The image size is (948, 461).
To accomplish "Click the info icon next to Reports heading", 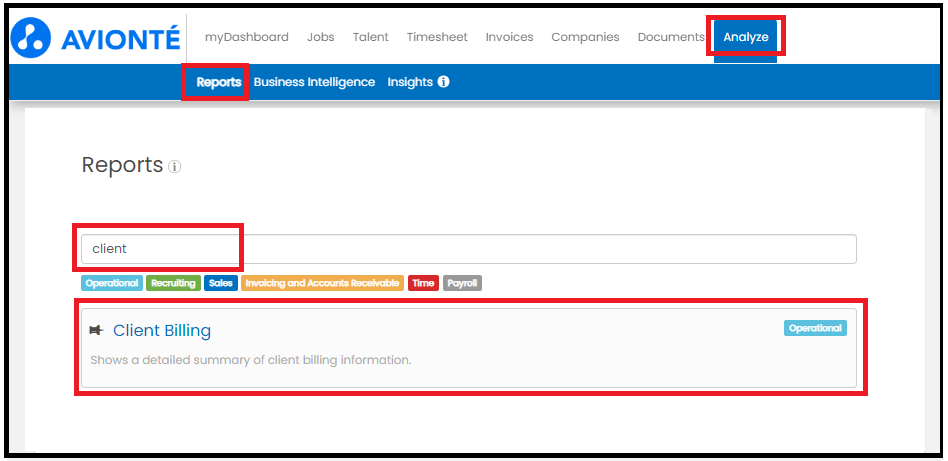I will point(174,166).
